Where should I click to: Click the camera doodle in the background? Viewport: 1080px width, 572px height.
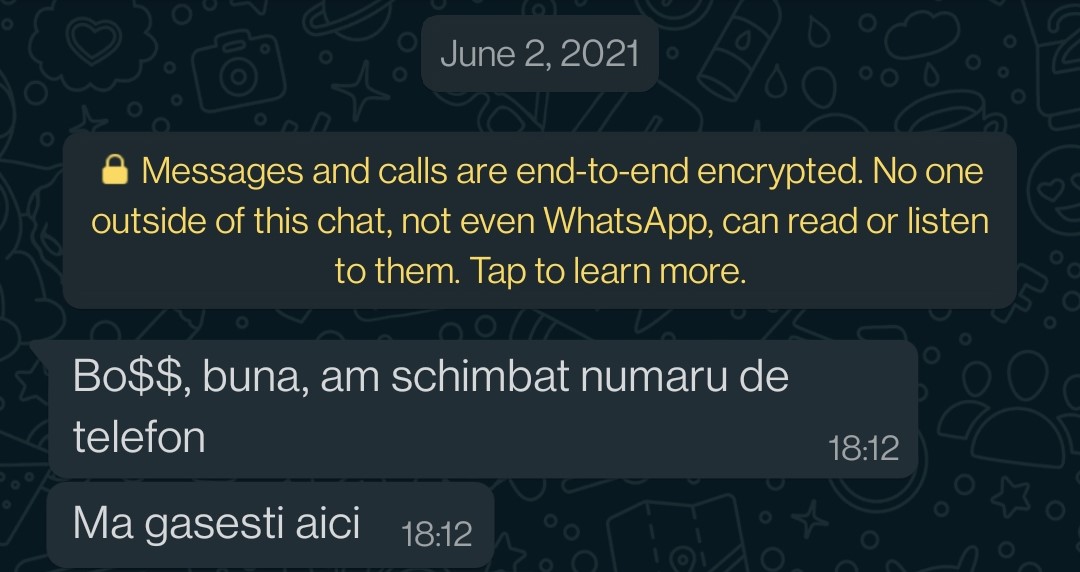coord(238,71)
